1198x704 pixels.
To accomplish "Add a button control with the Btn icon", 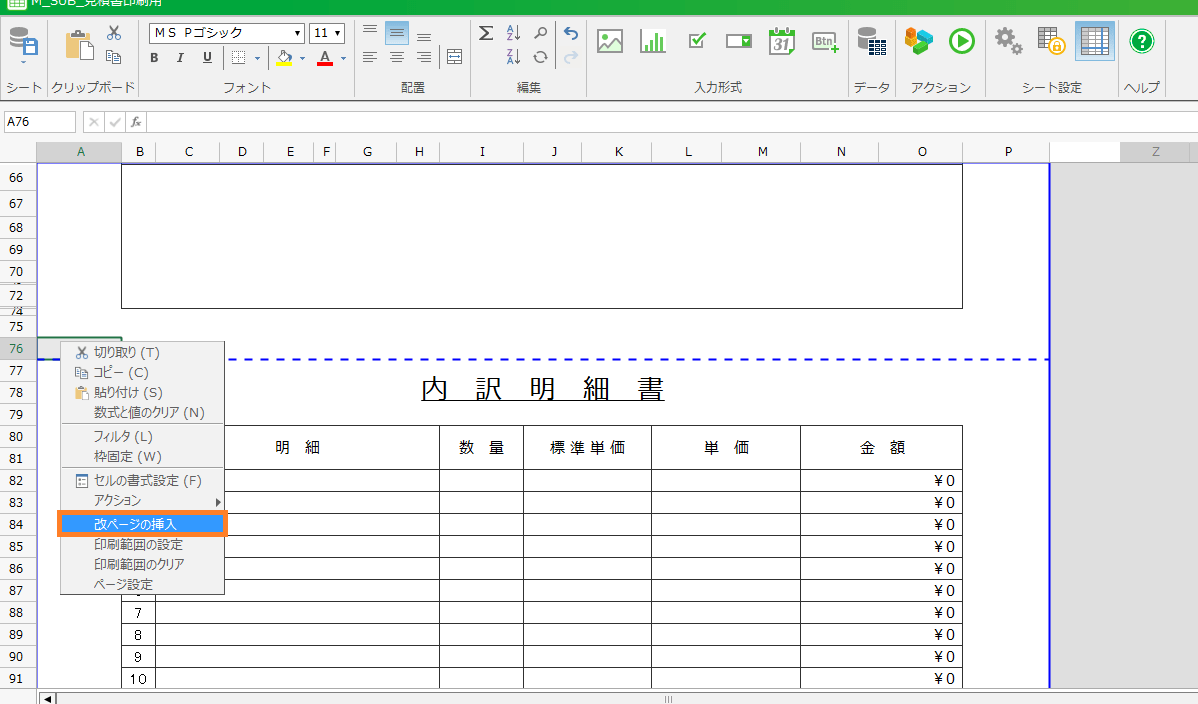I will tap(825, 41).
